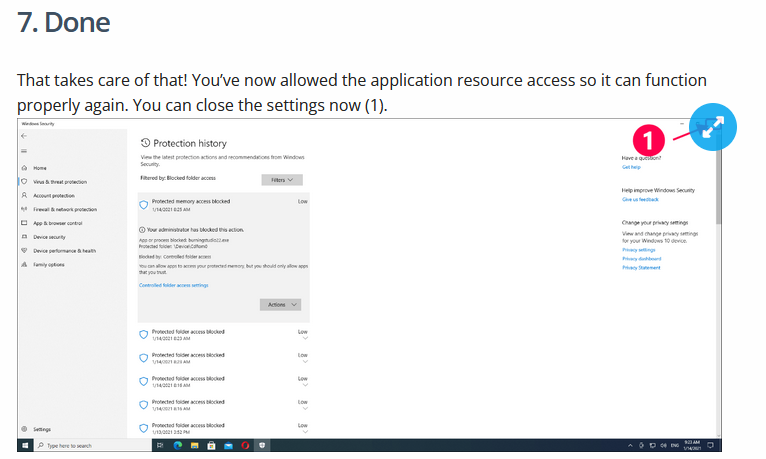Click the Home sidebar icon
Image resolution: width=766 pixels, height=459 pixels.
click(x=23, y=168)
